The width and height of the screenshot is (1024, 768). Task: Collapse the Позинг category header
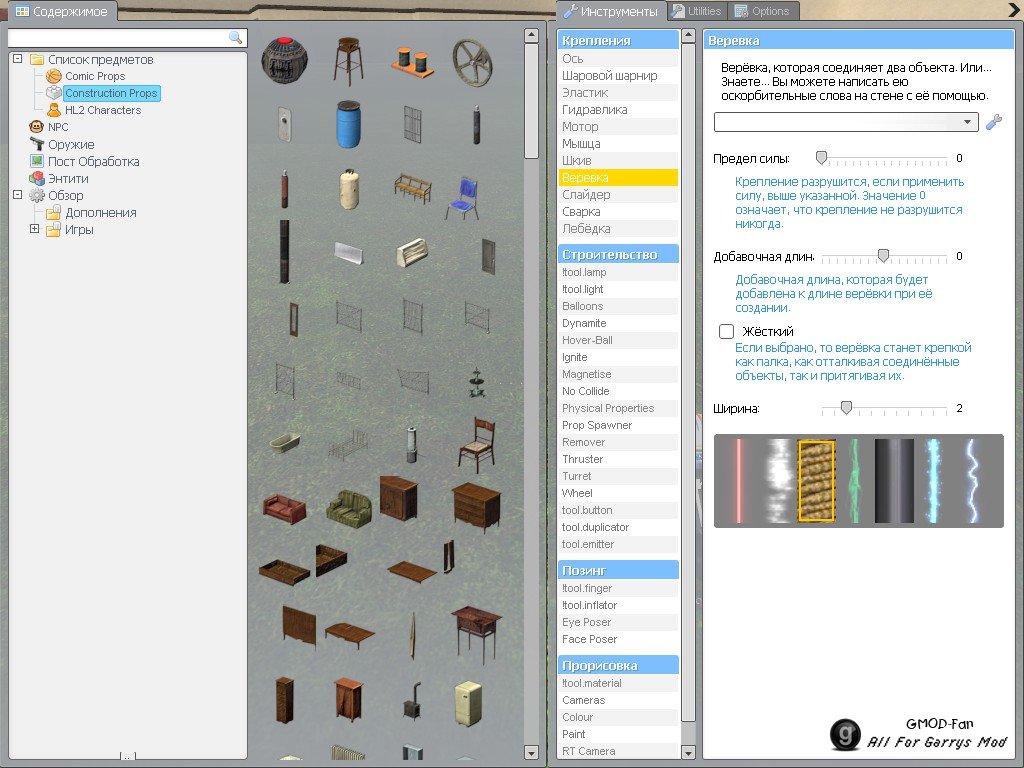coord(618,570)
